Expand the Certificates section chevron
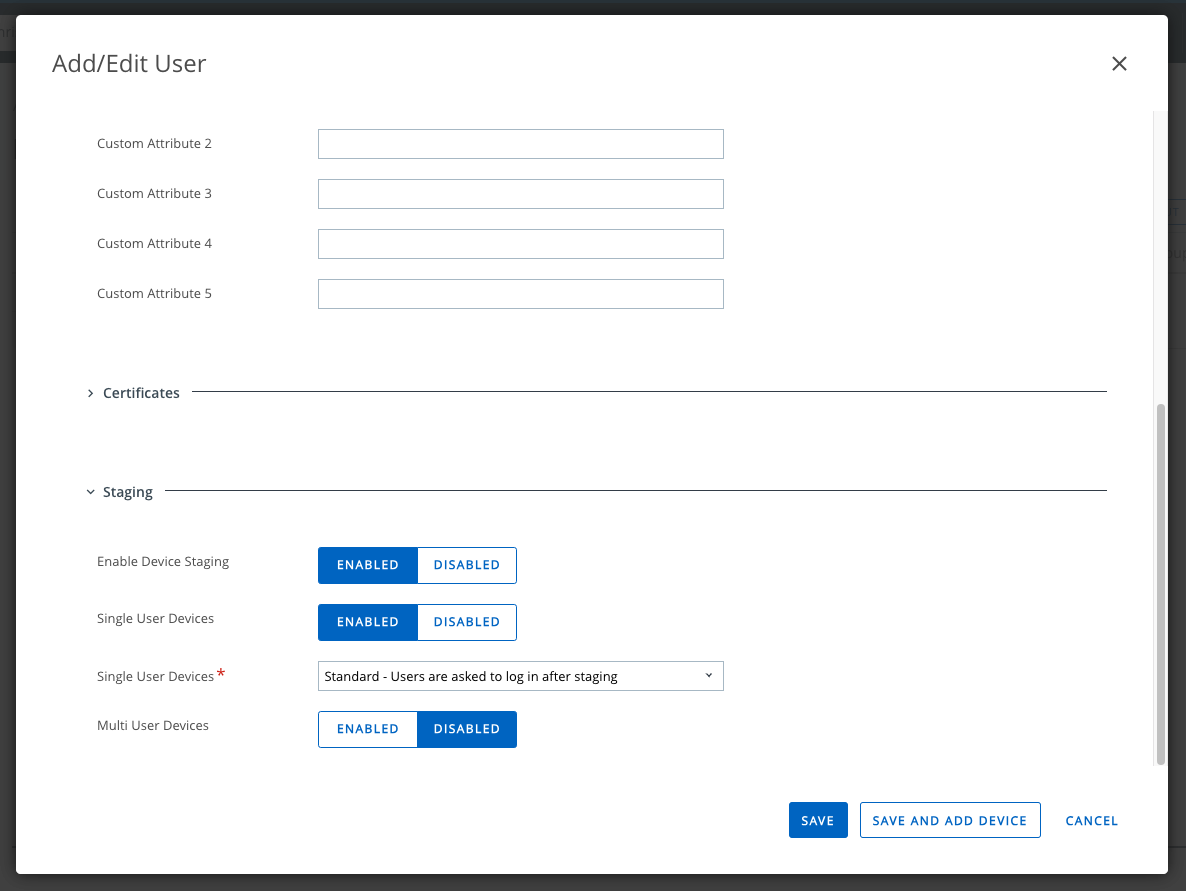 coord(90,393)
